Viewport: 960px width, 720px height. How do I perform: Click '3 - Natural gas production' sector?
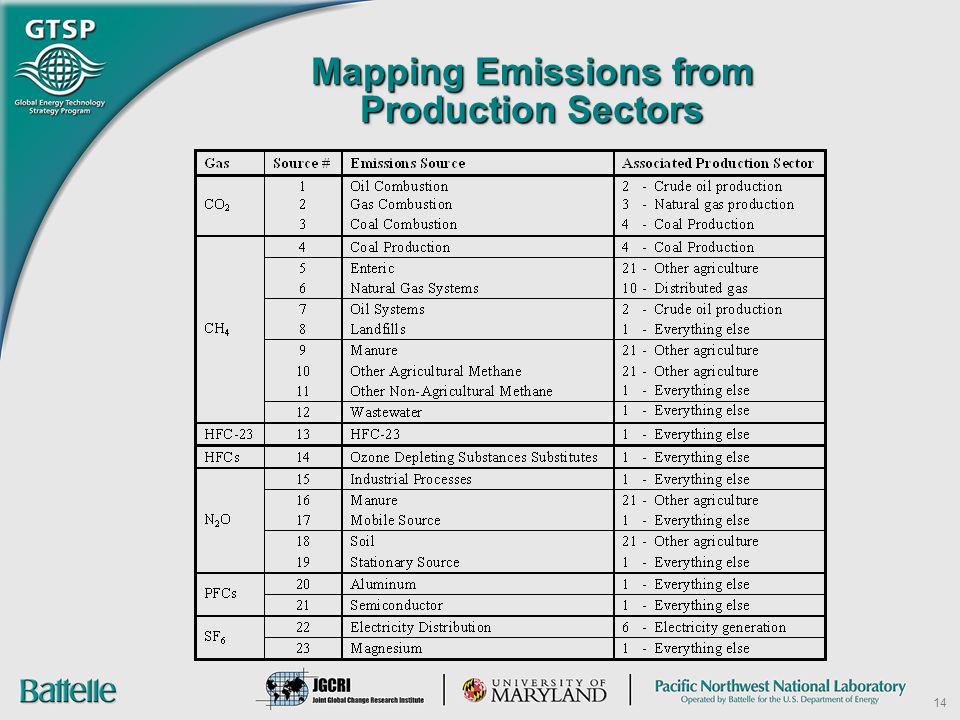click(x=708, y=204)
